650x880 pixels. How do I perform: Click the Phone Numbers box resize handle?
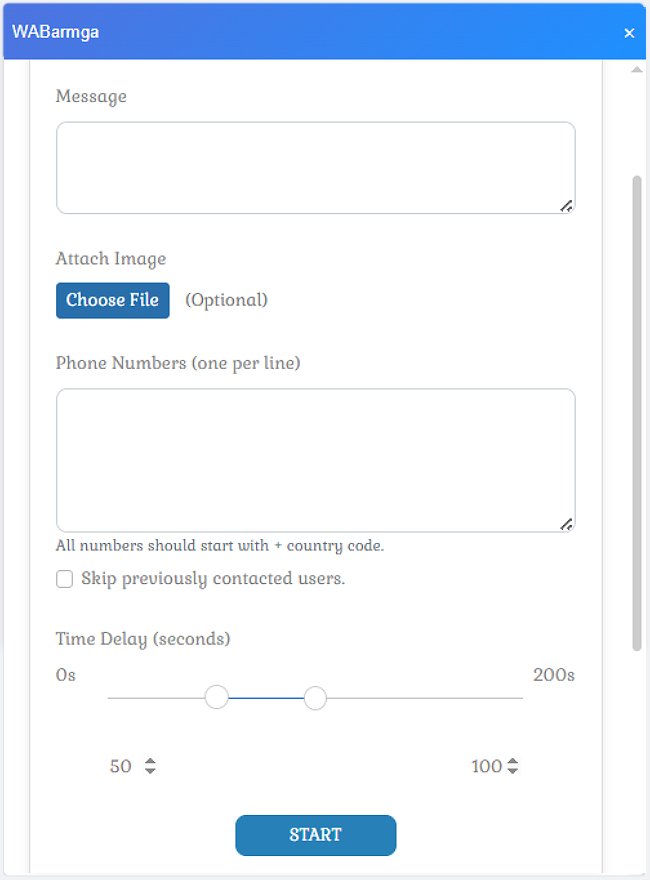(x=566, y=523)
